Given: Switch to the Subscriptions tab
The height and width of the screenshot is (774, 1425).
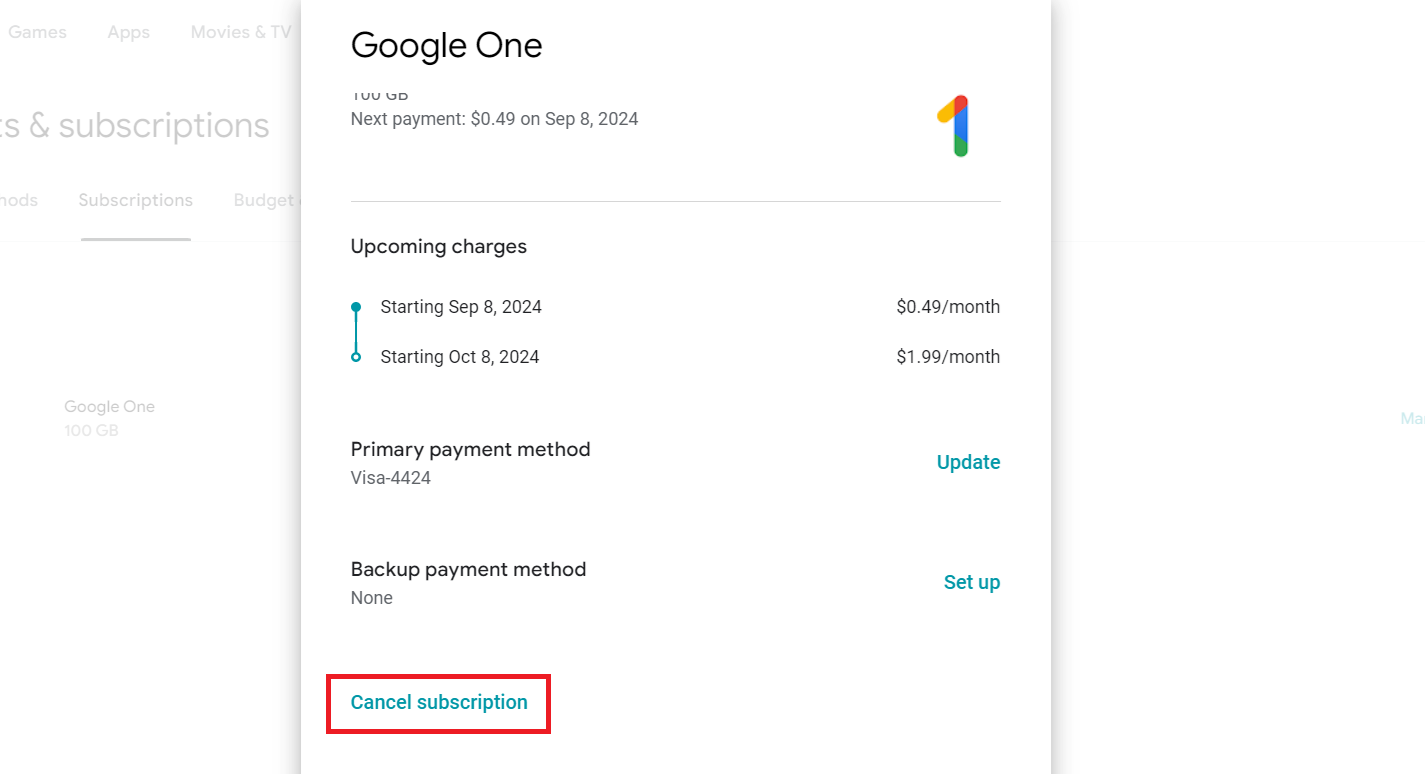Looking at the screenshot, I should 136,200.
